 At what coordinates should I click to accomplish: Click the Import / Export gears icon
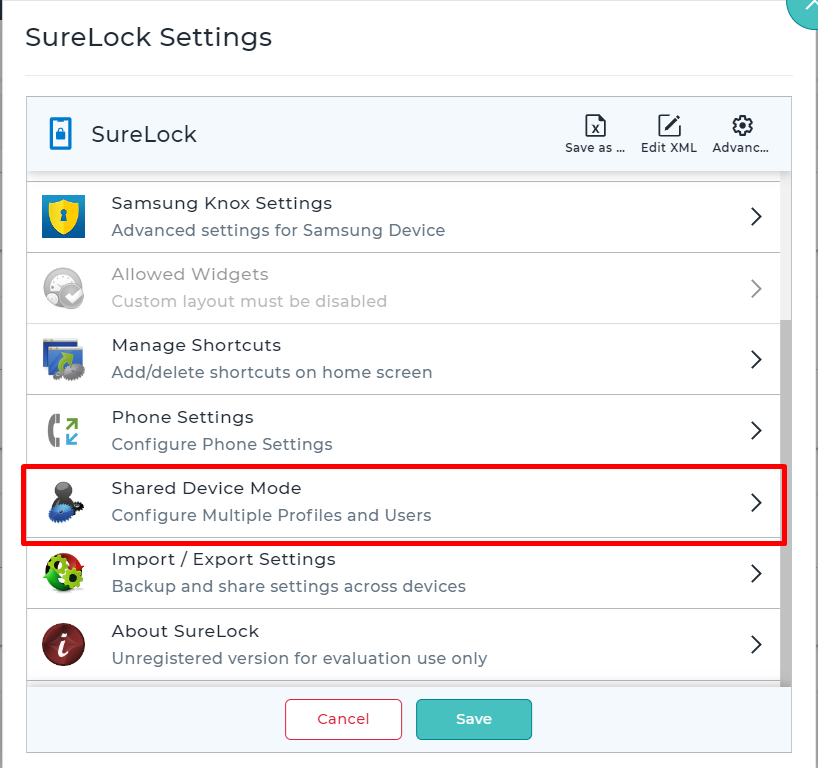(64, 573)
